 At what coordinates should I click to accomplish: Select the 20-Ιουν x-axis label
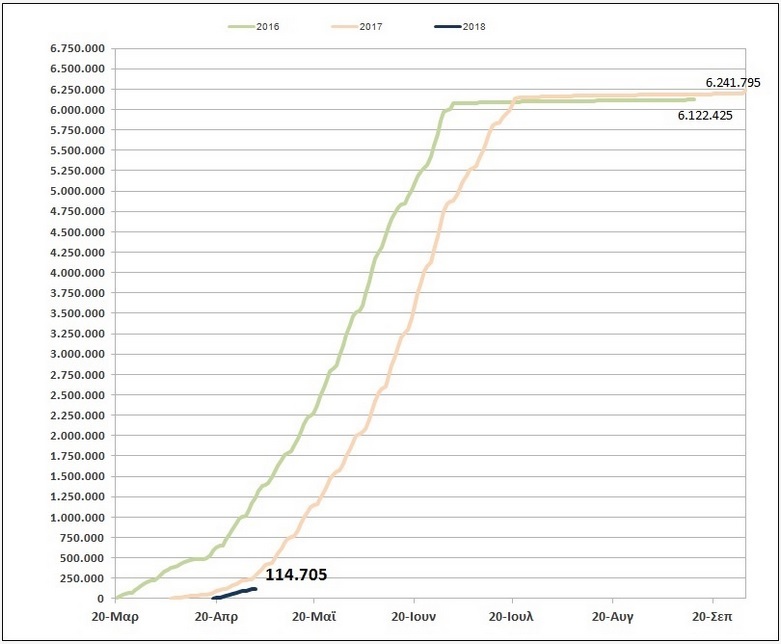tap(415, 617)
